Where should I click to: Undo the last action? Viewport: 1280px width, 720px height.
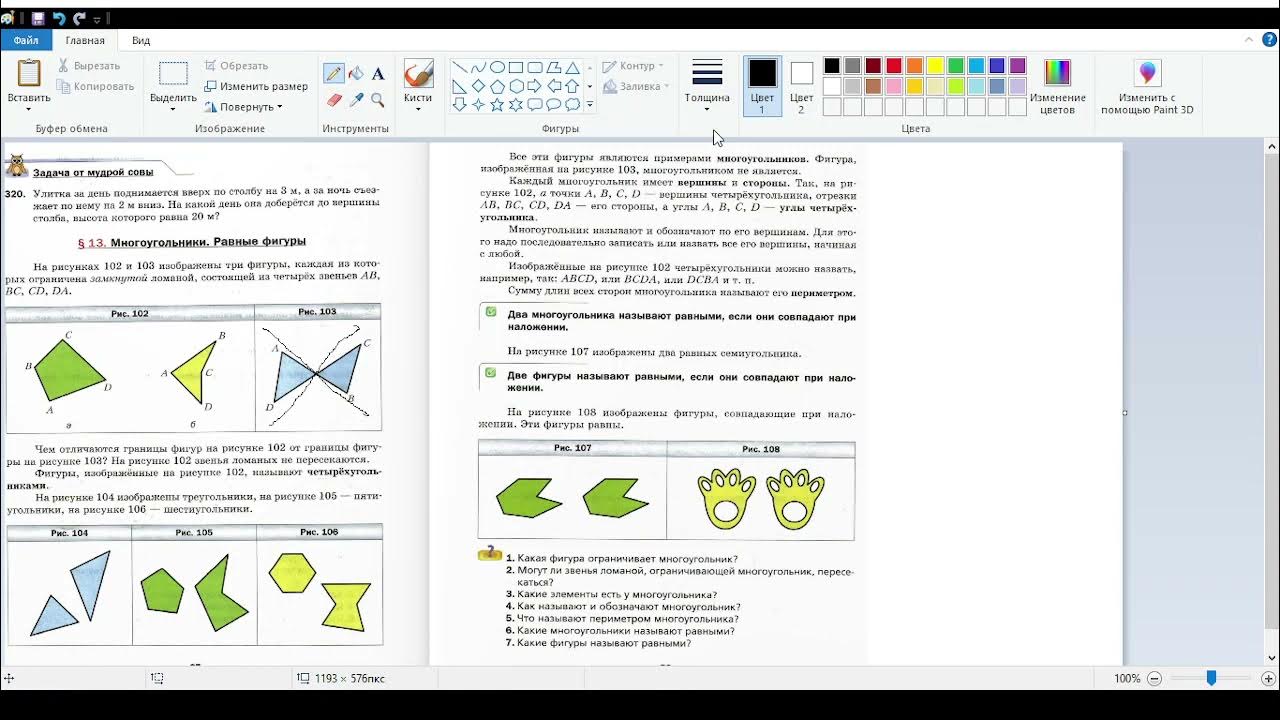pos(58,19)
